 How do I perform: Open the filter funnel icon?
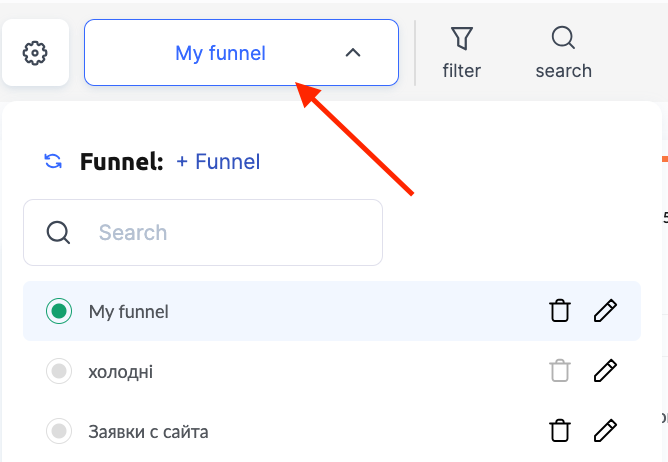click(462, 38)
